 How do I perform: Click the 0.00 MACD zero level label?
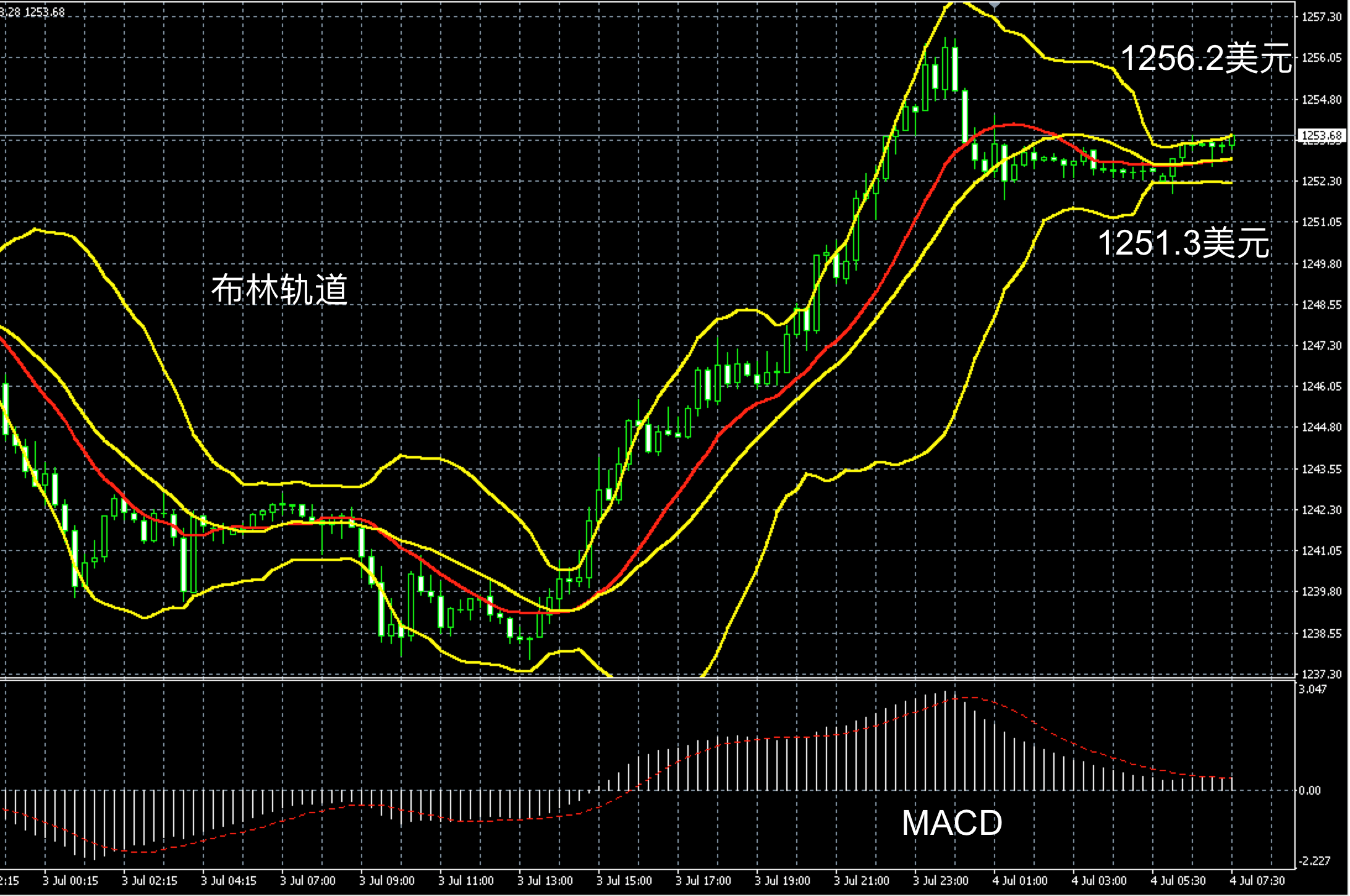1309,790
